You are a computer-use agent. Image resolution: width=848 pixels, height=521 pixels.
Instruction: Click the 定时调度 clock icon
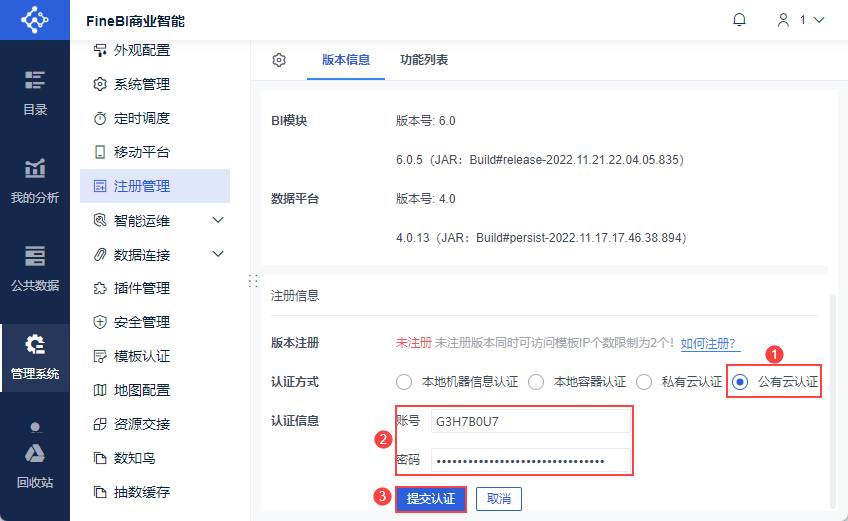(x=100, y=118)
